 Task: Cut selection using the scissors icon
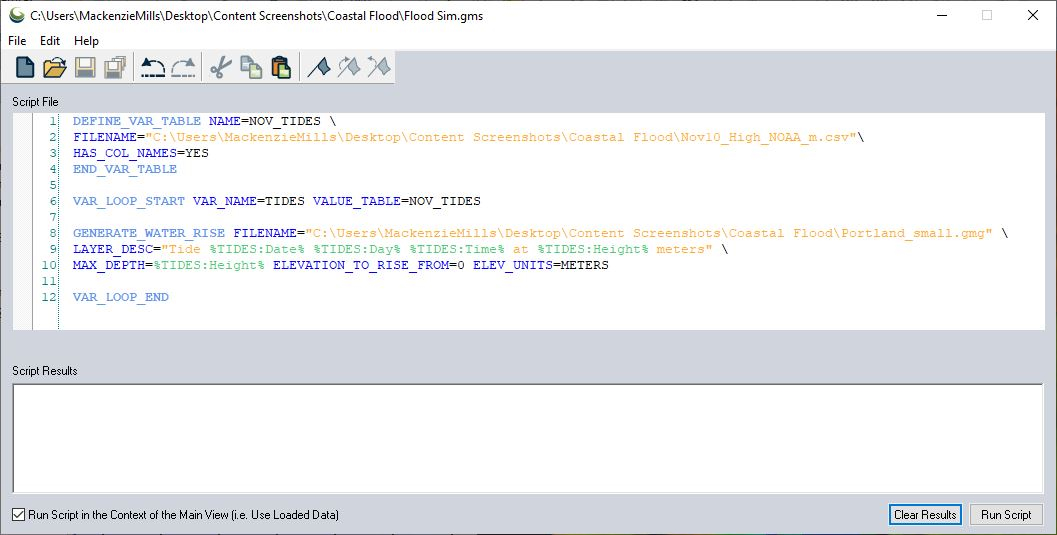[x=221, y=67]
